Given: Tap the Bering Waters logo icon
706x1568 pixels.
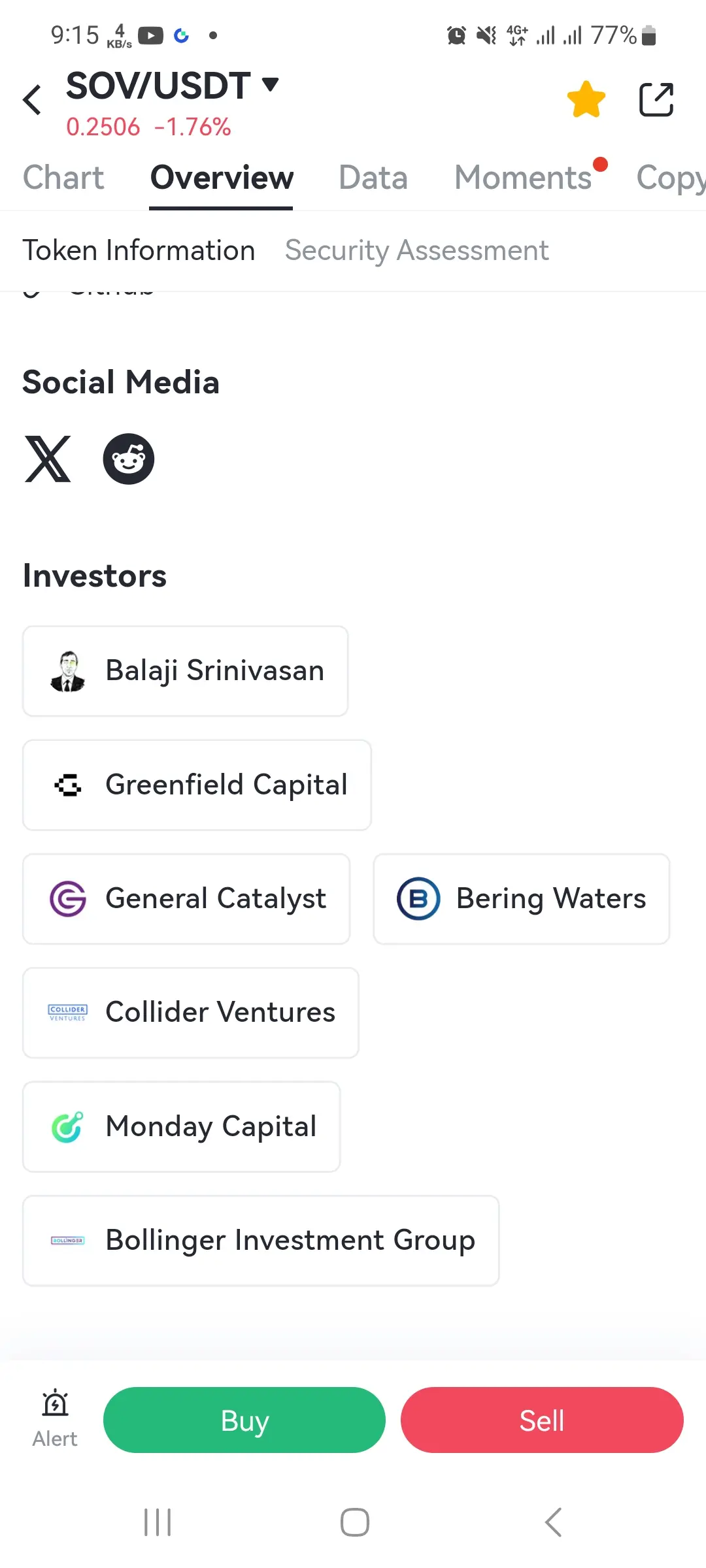Looking at the screenshot, I should [x=418, y=899].
